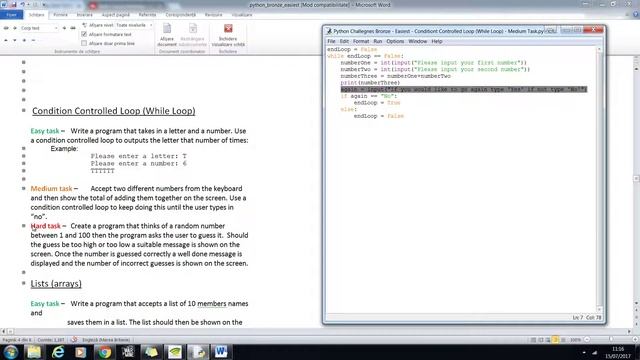
Task: Click 'Easy task' text under Condition Controlled Loop
Action: [x=45, y=131]
